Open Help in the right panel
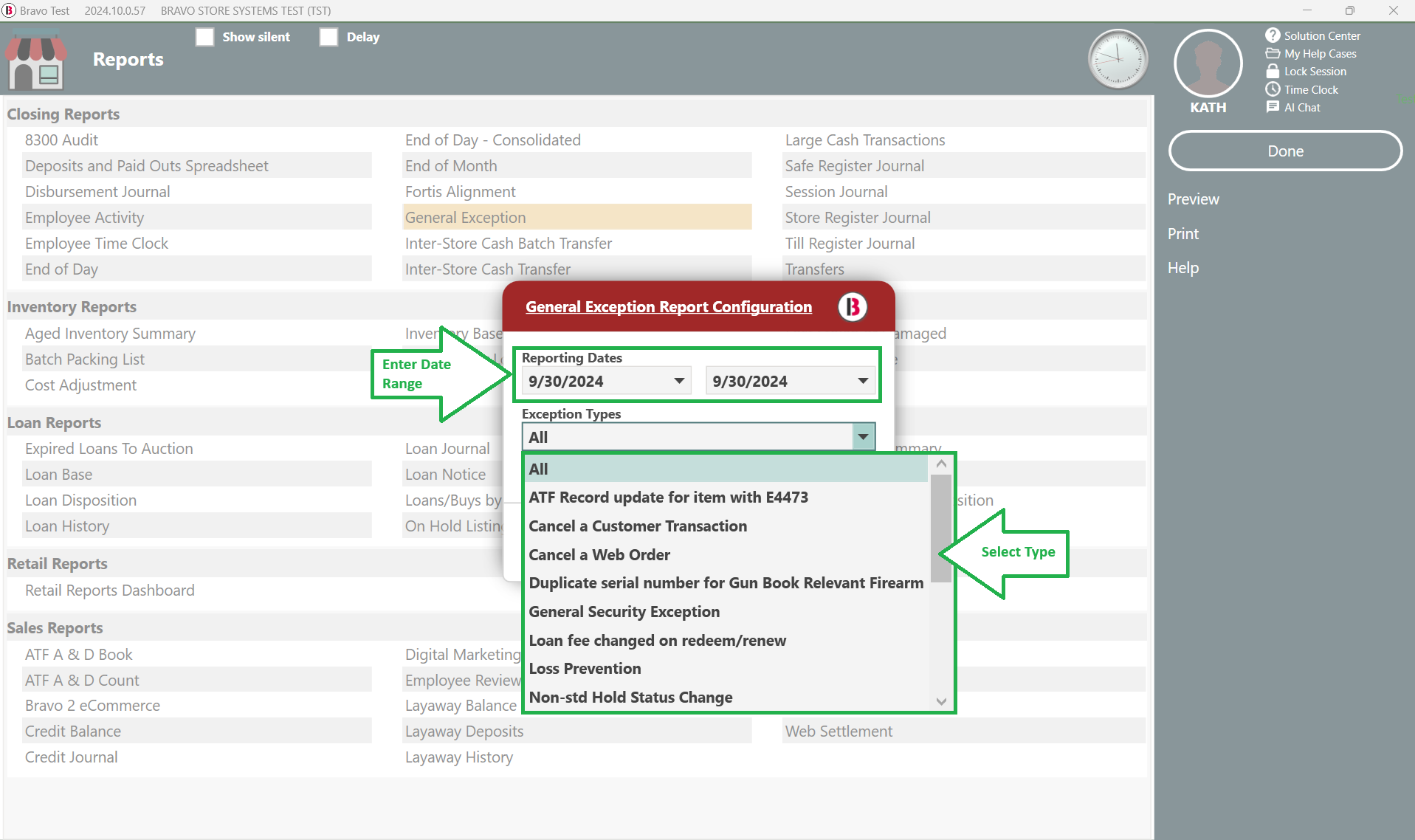1415x840 pixels. (x=1182, y=268)
